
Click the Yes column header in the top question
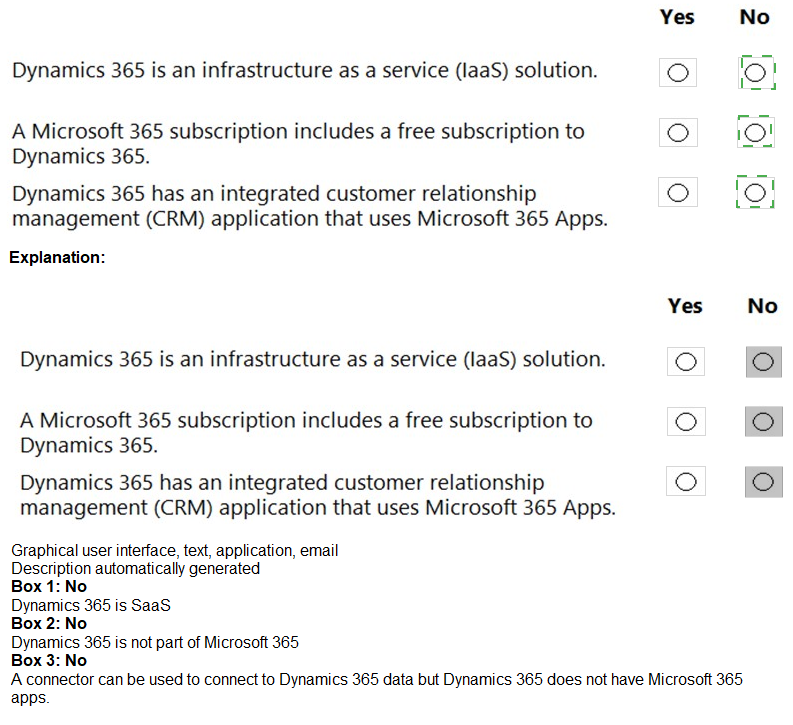pos(677,17)
